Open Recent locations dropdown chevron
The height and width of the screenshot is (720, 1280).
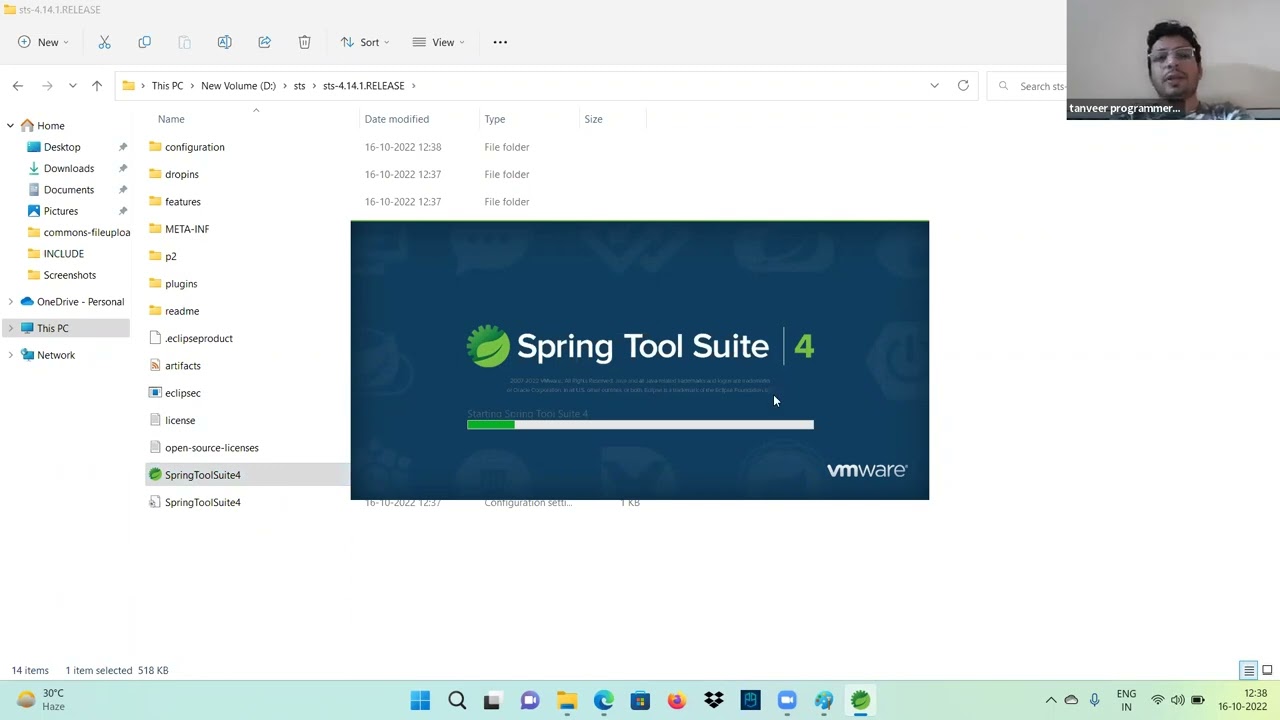(x=72, y=86)
